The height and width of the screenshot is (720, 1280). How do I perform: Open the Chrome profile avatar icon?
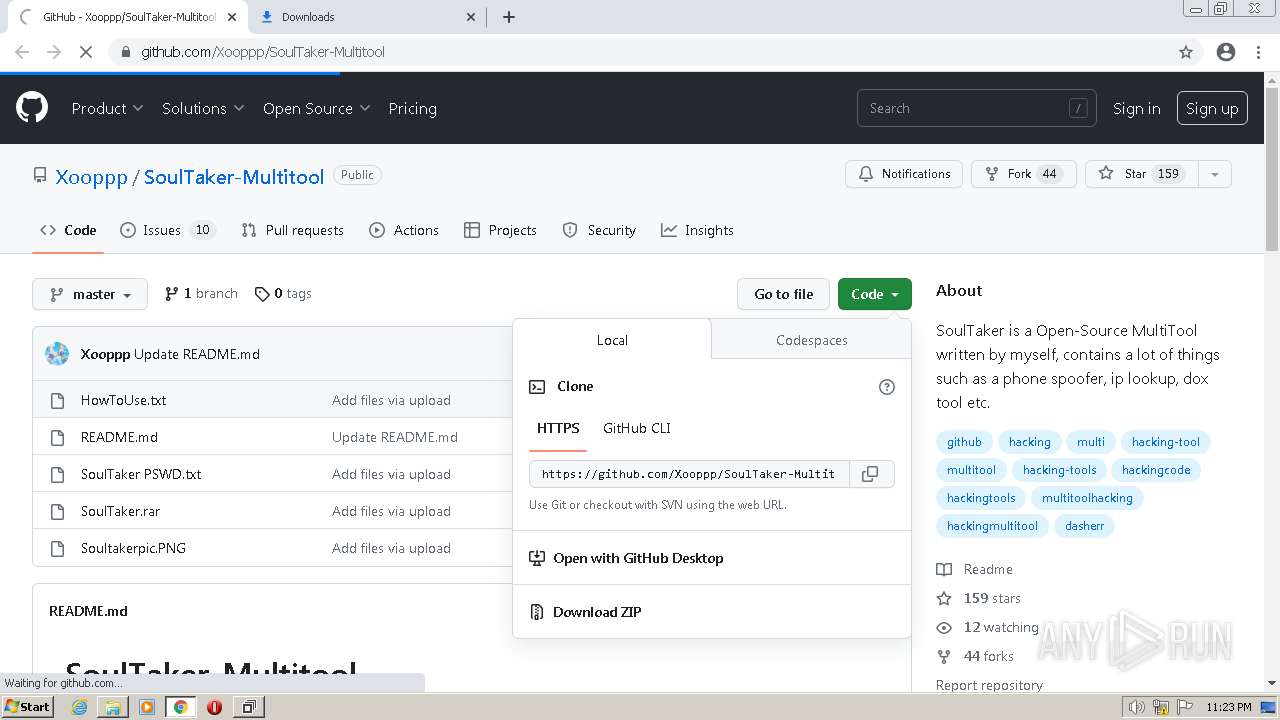point(1226,52)
